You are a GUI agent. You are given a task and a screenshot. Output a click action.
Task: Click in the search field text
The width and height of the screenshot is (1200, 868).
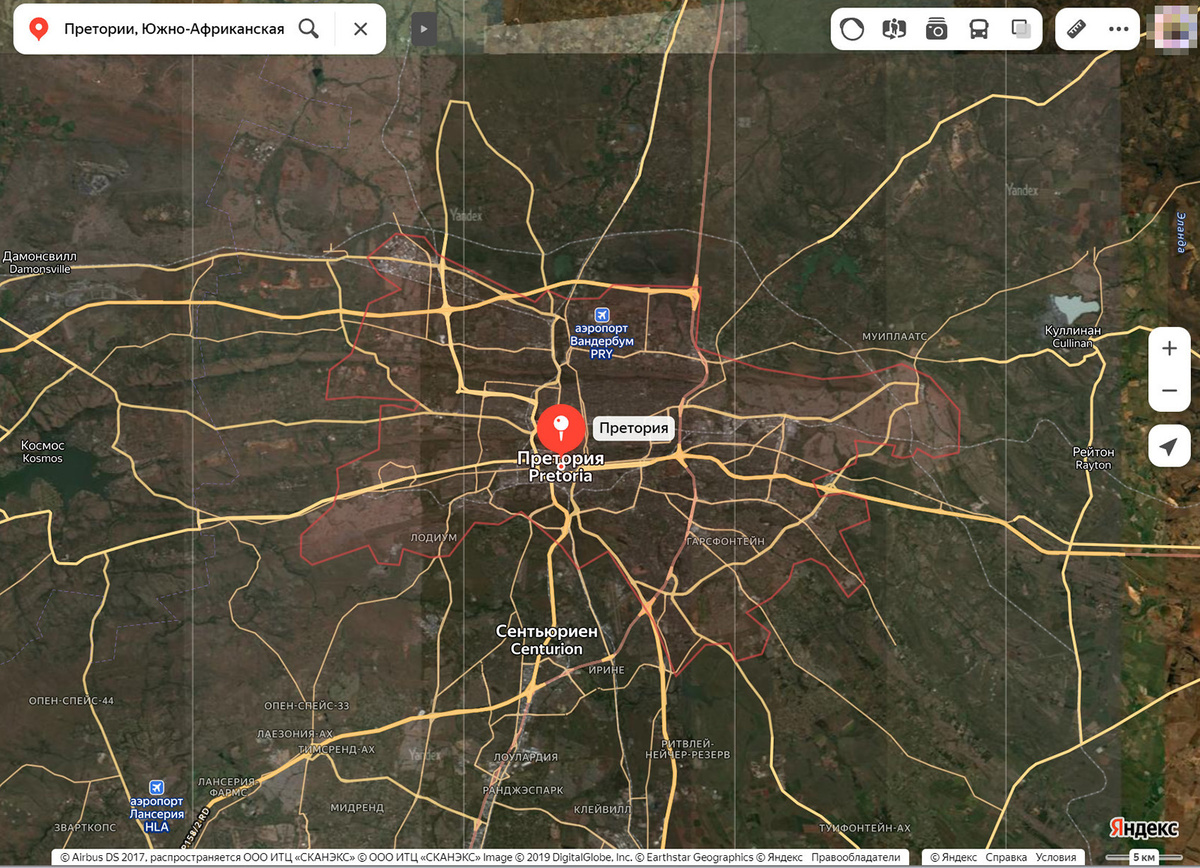pos(174,29)
